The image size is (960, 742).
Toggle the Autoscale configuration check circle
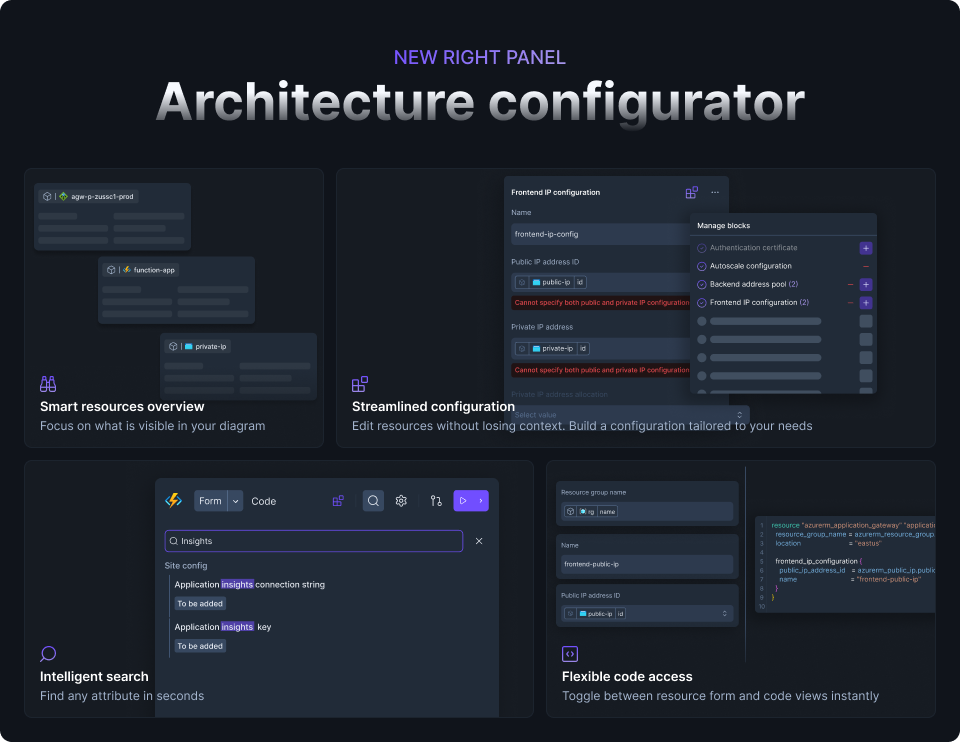(702, 266)
